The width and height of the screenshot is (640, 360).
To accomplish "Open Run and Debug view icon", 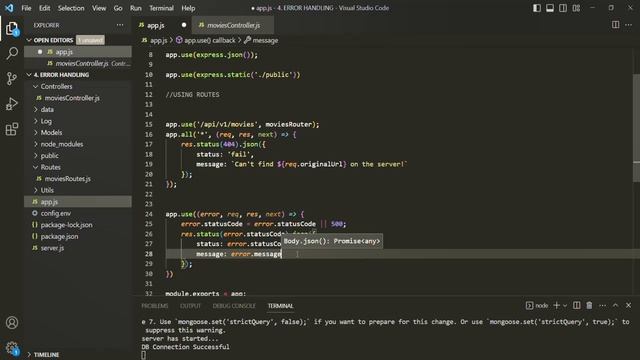I will click(x=12, y=104).
